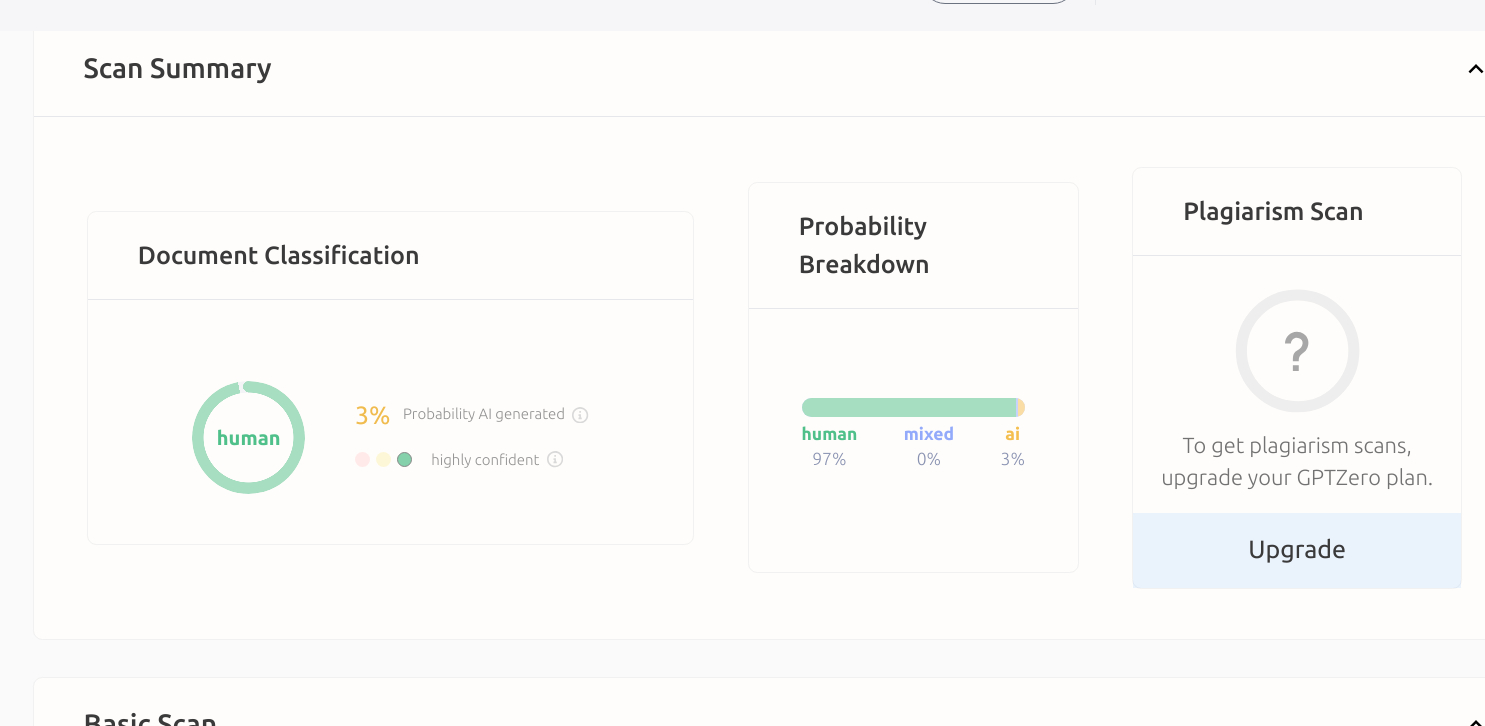
Task: Click the Plagiarism Scan heading
Action: pos(1273,212)
